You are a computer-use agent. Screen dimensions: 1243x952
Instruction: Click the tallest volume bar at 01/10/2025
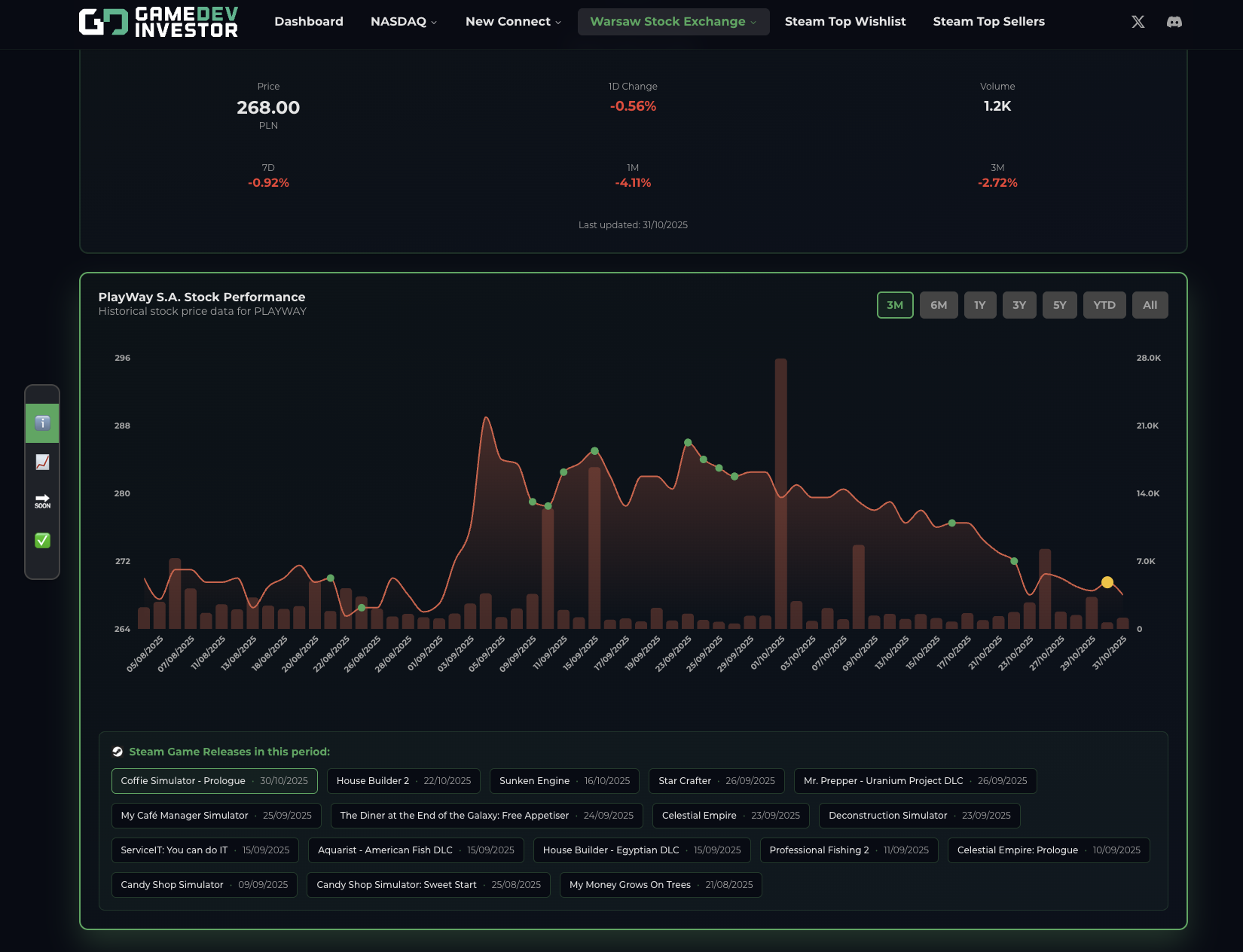pyautogui.click(x=780, y=493)
